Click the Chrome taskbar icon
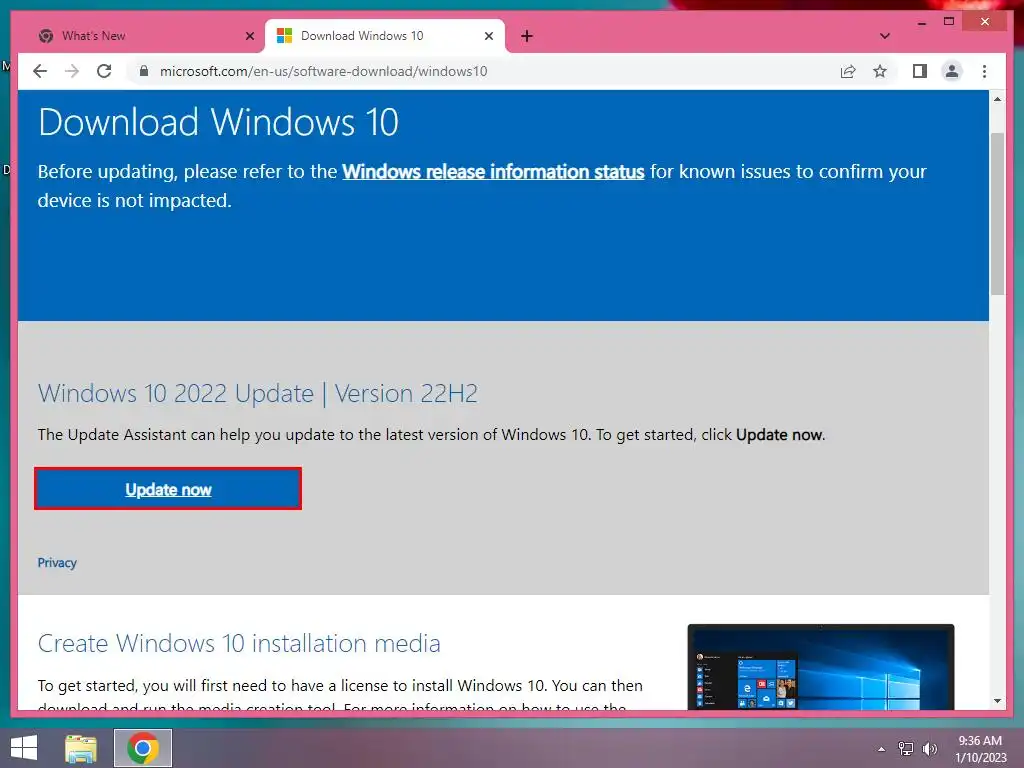This screenshot has width=1024, height=768. 143,748
